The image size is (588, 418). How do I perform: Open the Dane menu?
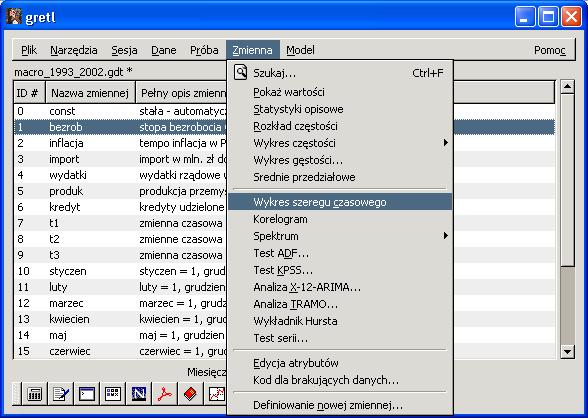tap(164, 50)
